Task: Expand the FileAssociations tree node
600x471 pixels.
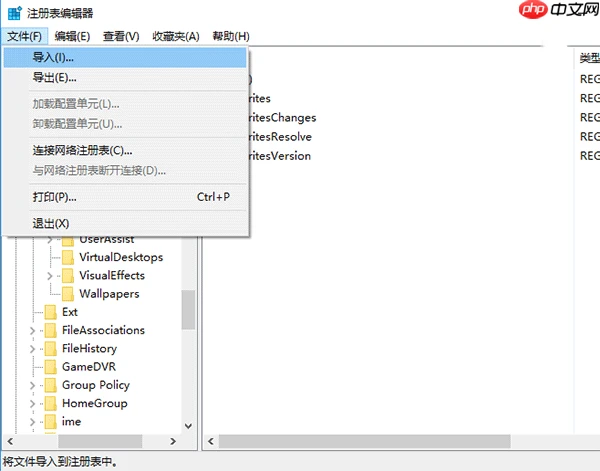Action: coord(33,330)
